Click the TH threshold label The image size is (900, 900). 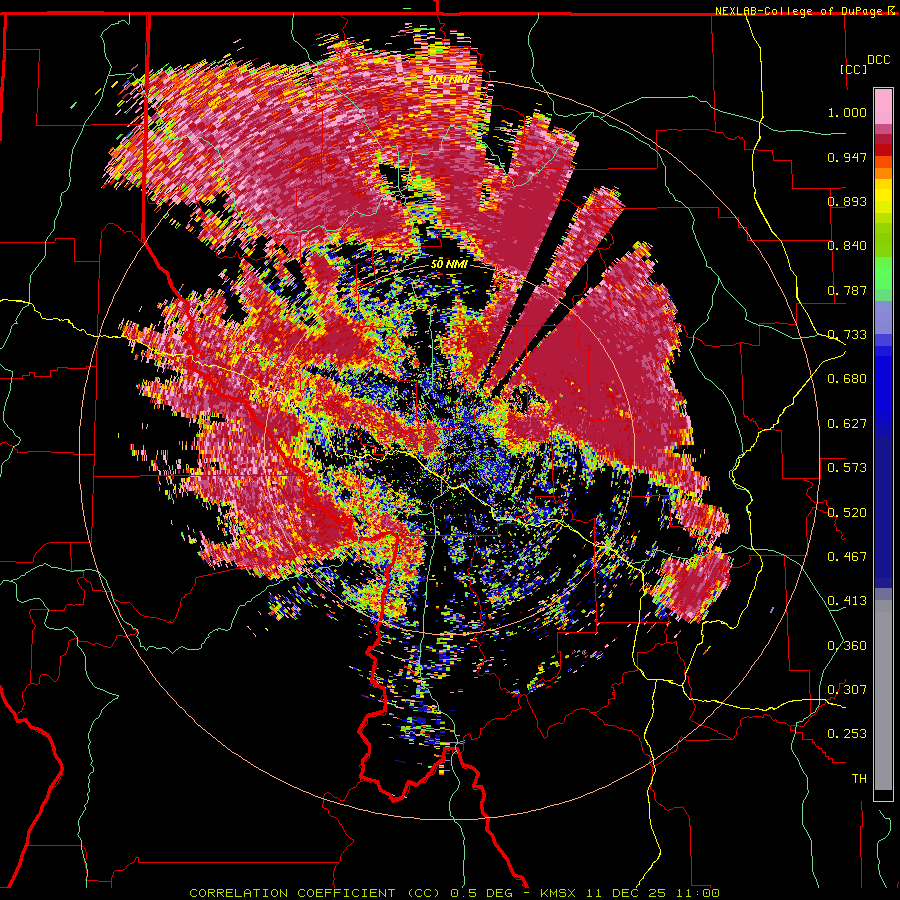pos(859,778)
